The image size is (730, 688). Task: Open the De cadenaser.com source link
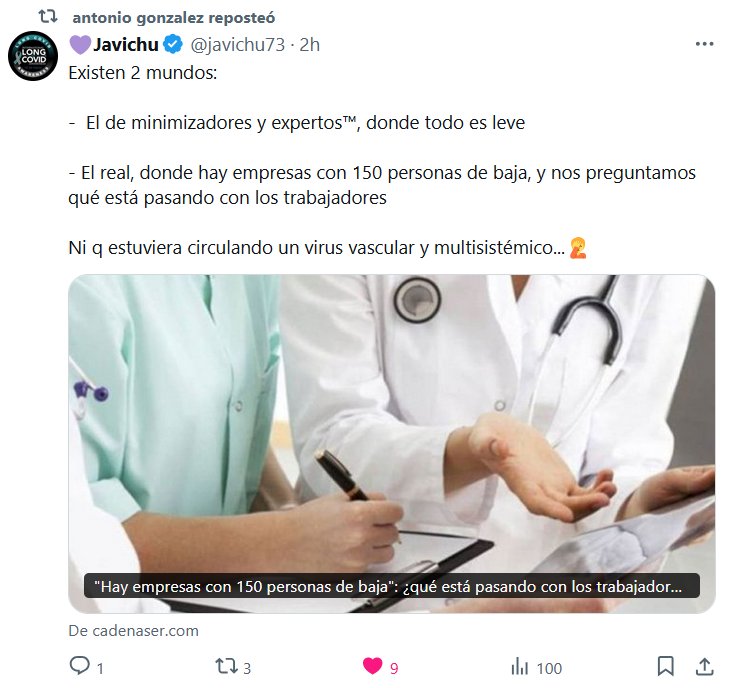pyautogui.click(x=134, y=631)
